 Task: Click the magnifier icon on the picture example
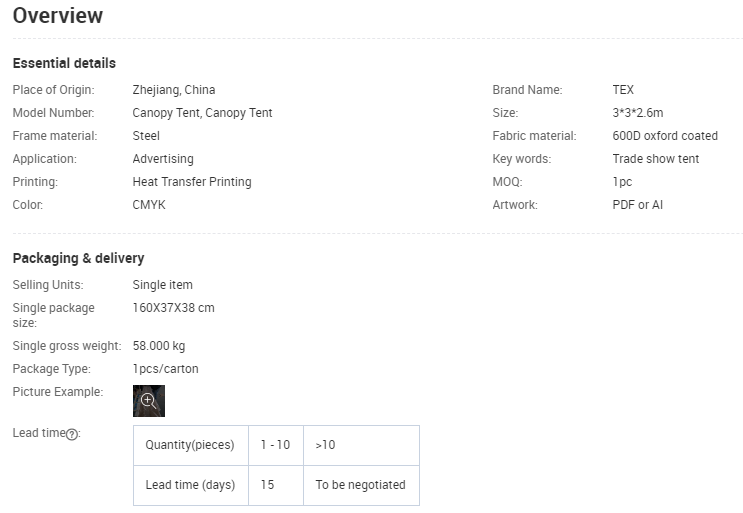[x=148, y=400]
